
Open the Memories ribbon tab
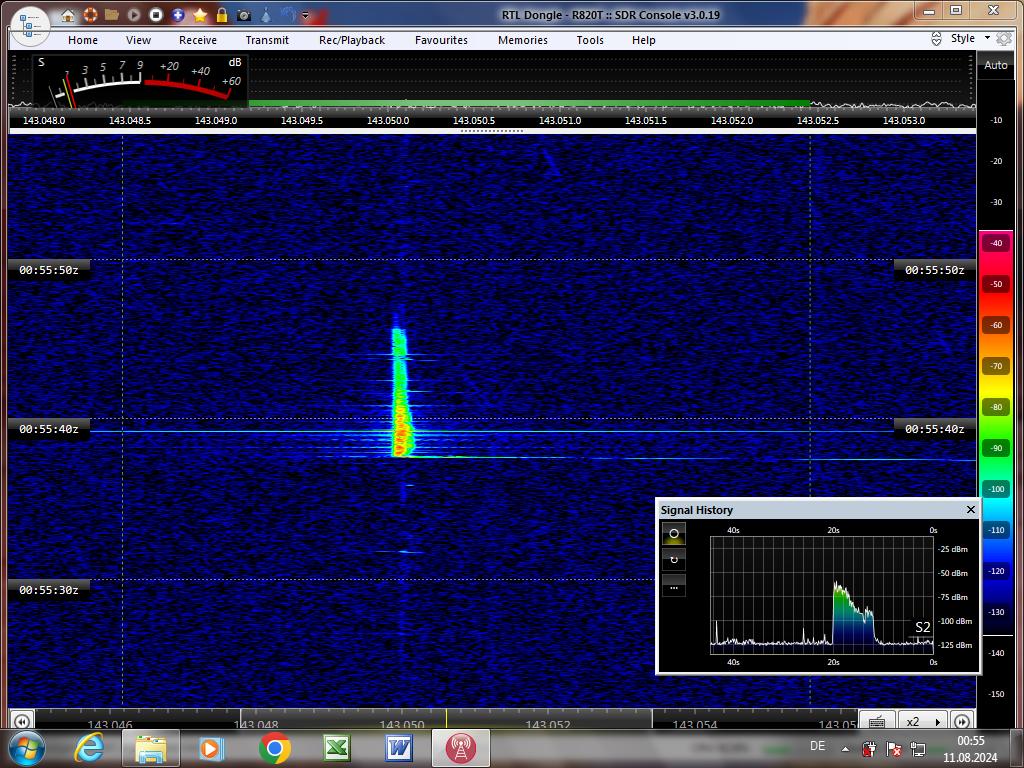point(523,40)
